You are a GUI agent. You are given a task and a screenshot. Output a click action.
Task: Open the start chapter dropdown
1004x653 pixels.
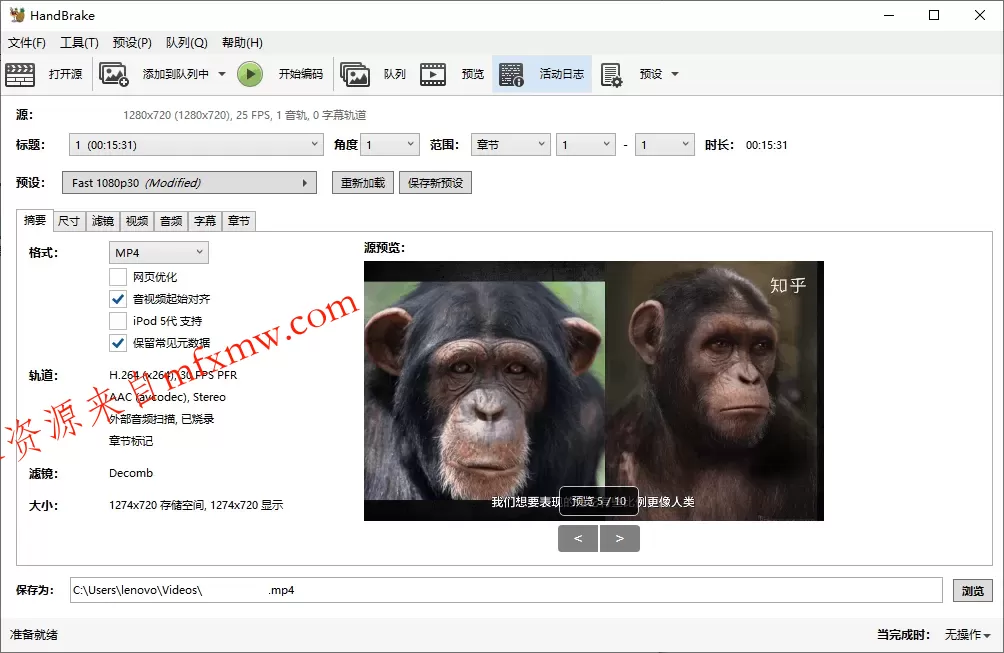coord(586,145)
